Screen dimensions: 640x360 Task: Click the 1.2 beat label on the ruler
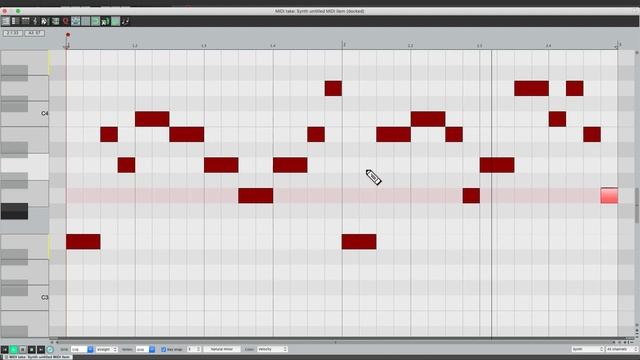pyautogui.click(x=135, y=46)
